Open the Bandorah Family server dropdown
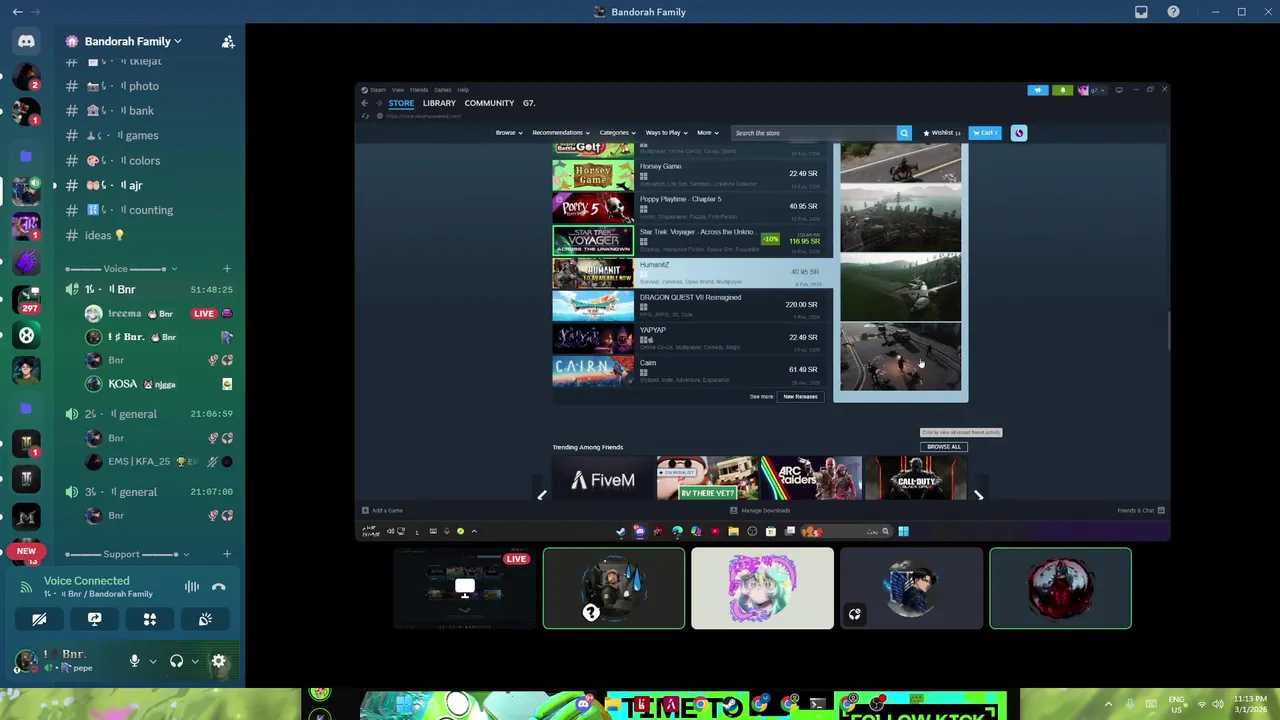This screenshot has height=720, width=1280. pyautogui.click(x=132, y=41)
